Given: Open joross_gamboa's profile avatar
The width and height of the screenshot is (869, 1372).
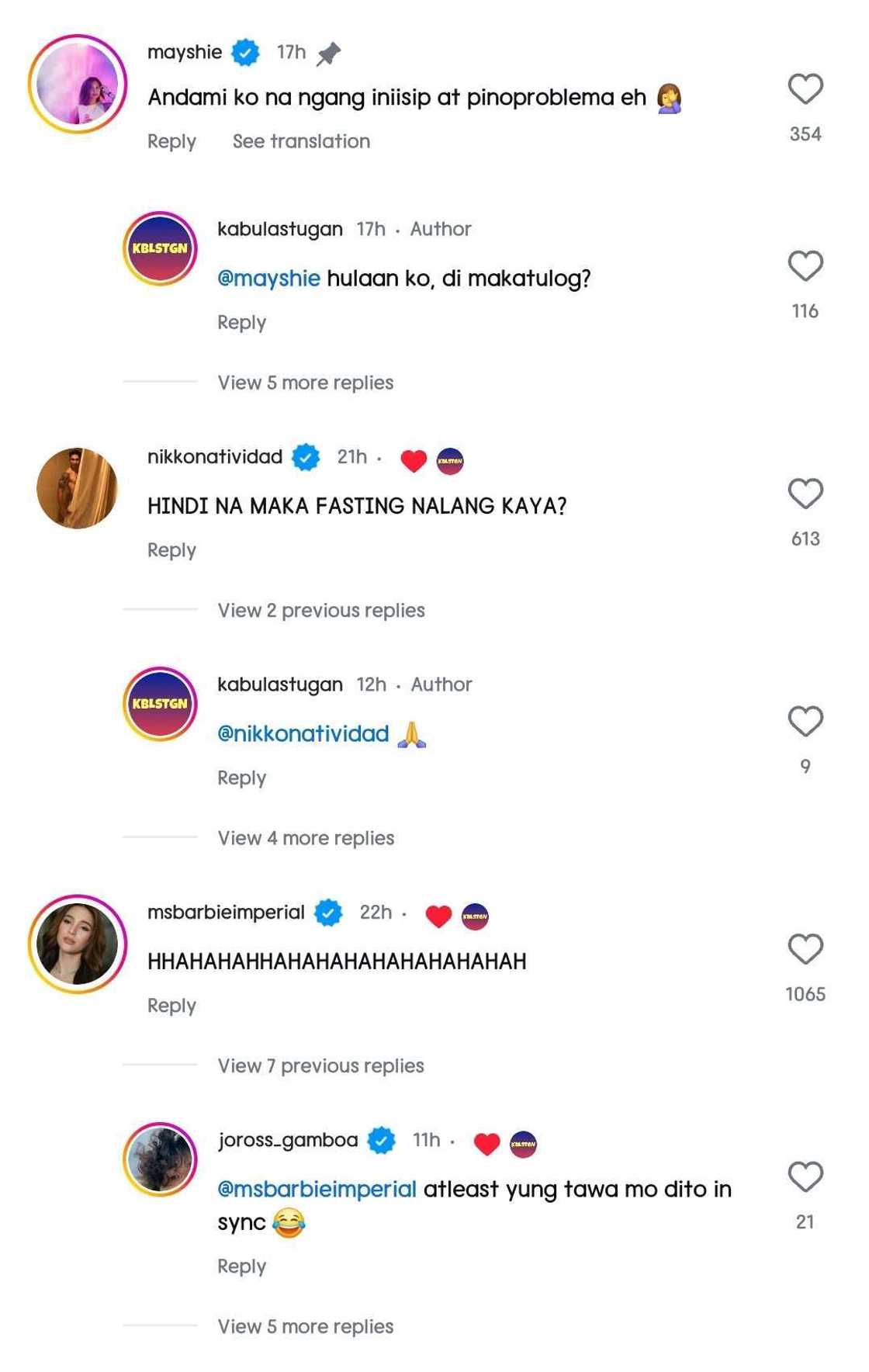Looking at the screenshot, I should (x=161, y=1159).
